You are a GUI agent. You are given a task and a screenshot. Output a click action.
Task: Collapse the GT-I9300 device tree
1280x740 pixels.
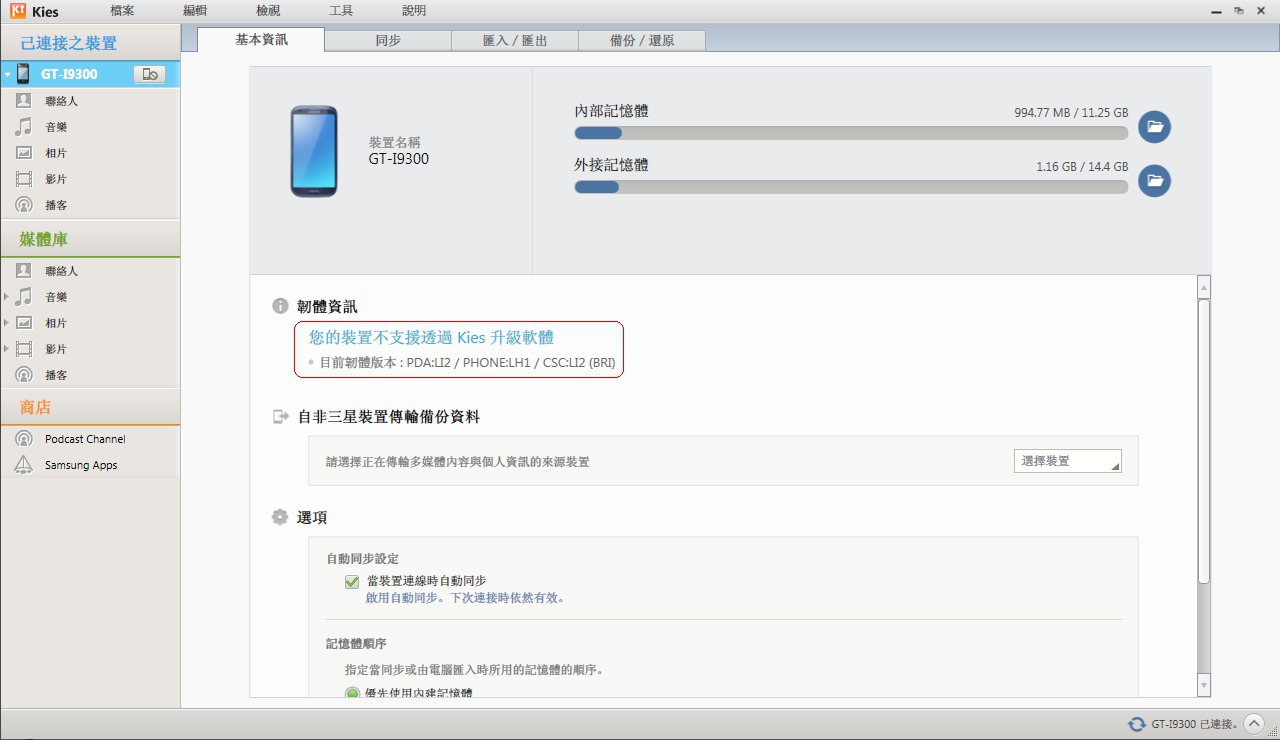(6, 74)
